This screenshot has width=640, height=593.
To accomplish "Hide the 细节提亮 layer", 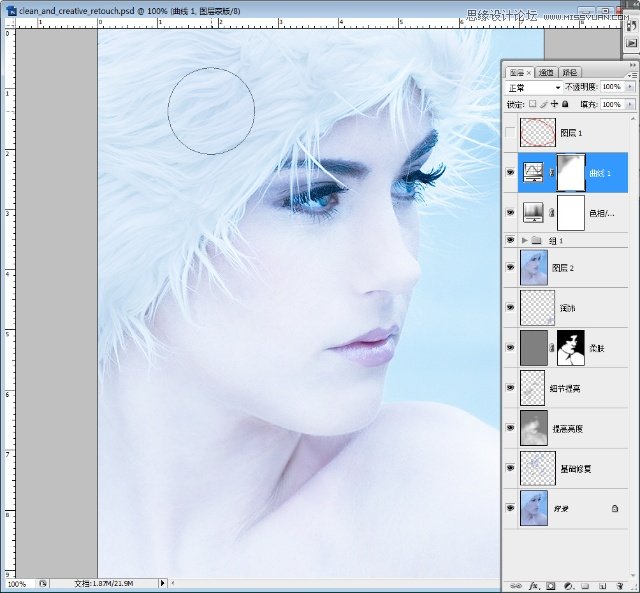I will (x=510, y=387).
